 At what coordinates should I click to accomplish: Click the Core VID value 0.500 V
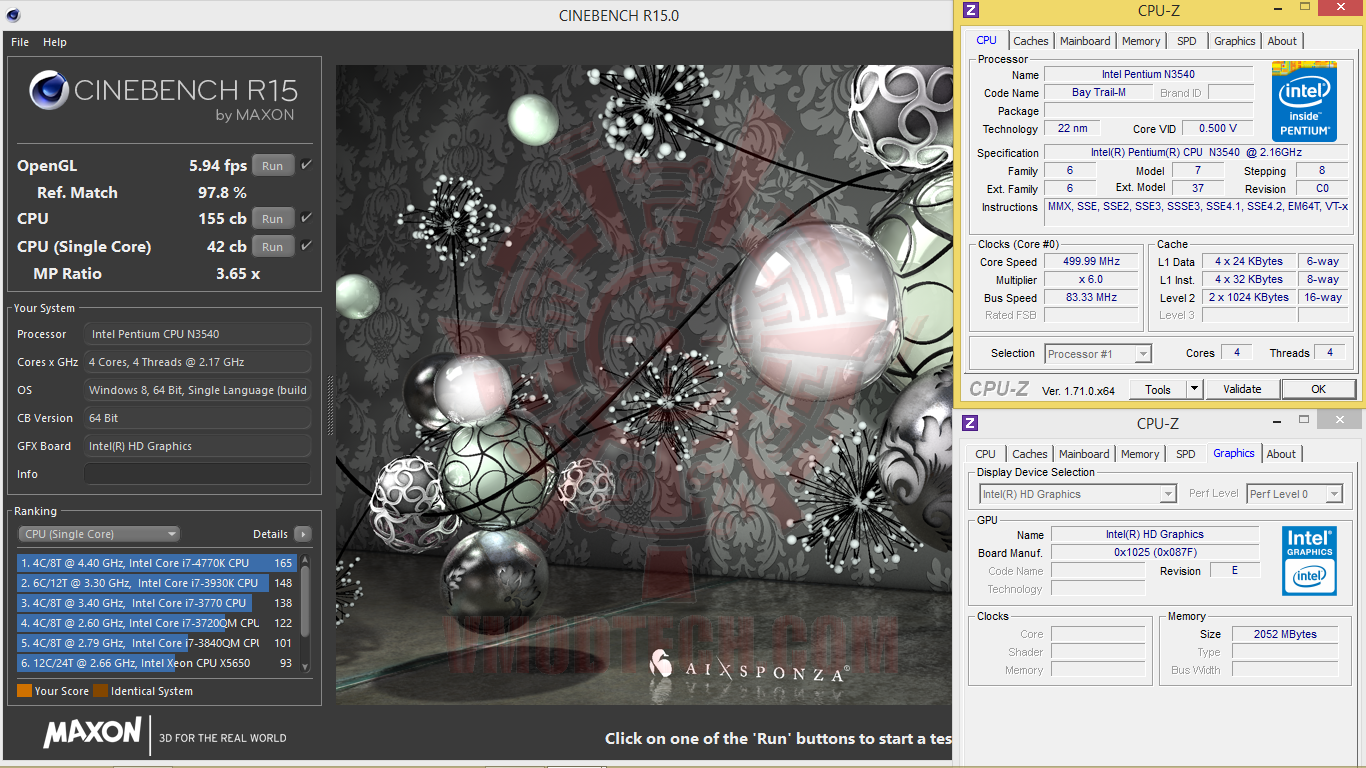[1217, 129]
